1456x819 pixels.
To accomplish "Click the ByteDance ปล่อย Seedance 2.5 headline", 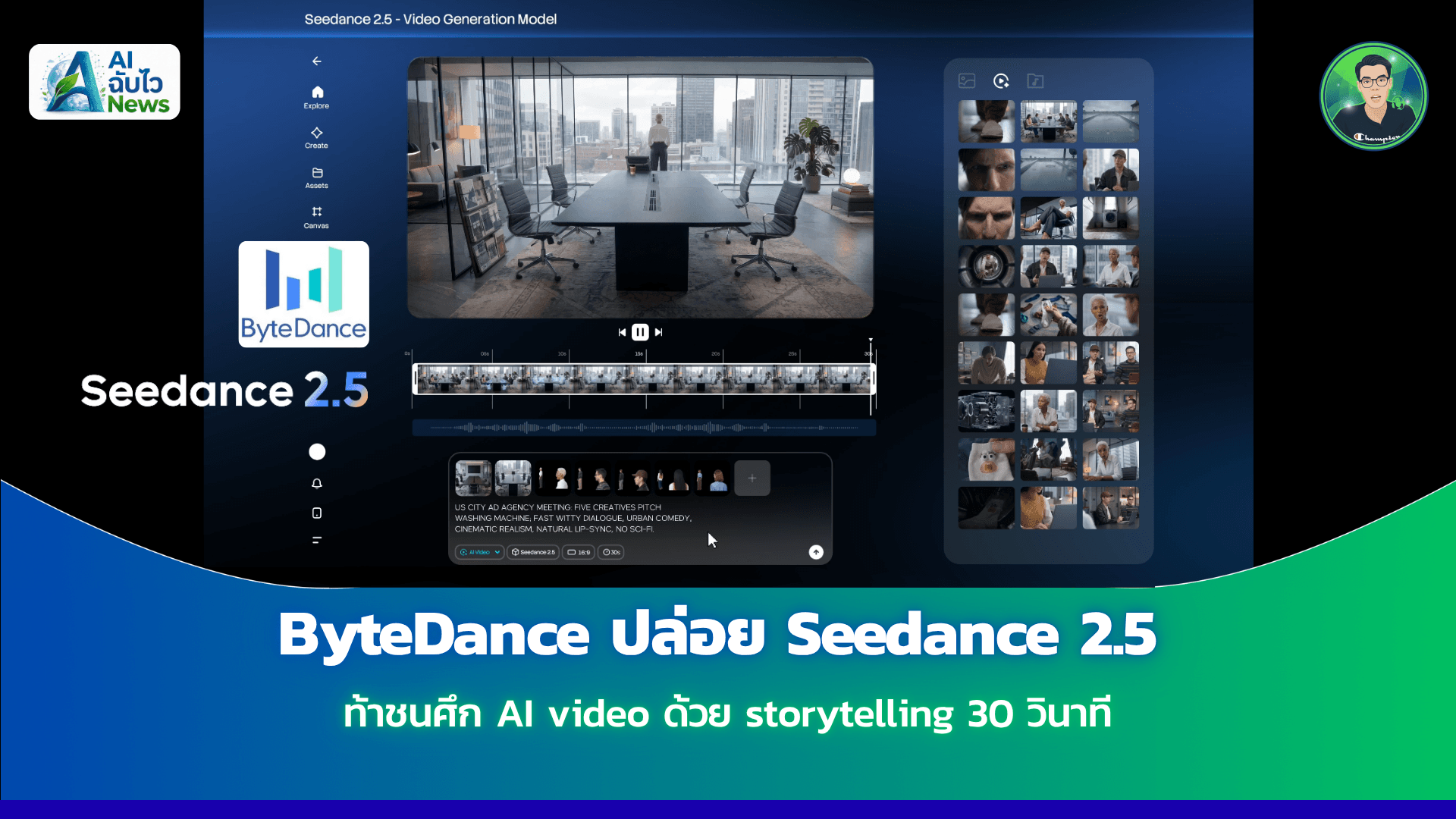I will 717,635.
